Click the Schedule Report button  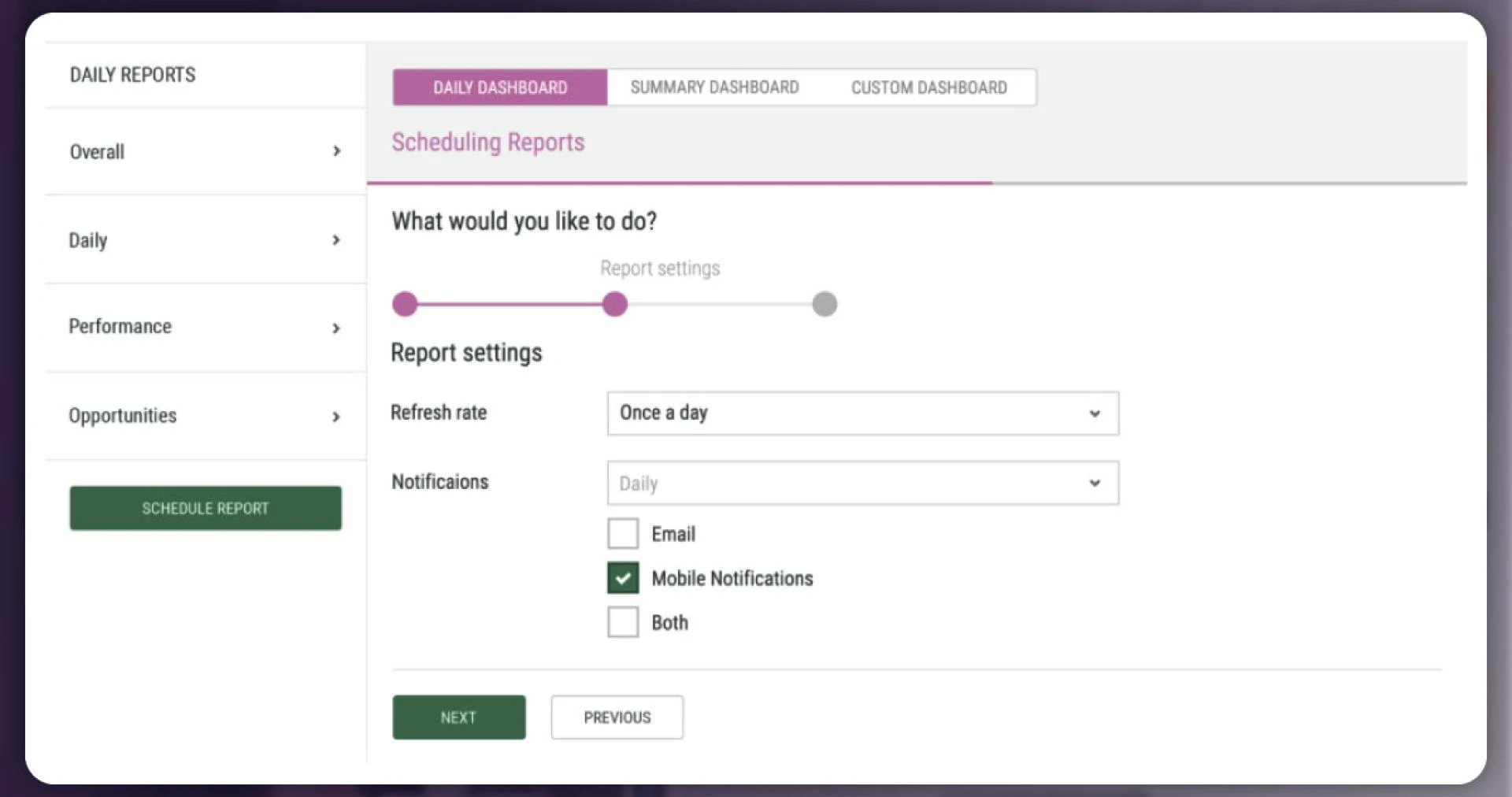coord(206,508)
